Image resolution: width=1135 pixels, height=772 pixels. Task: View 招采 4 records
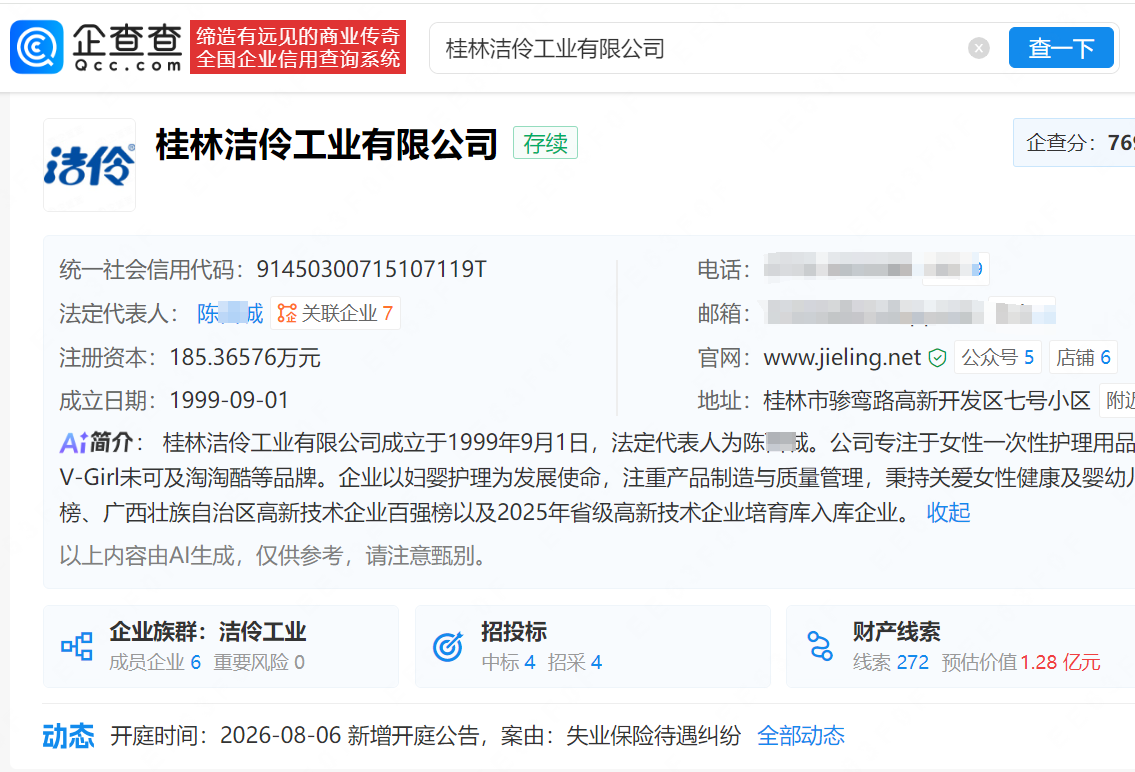click(575, 662)
